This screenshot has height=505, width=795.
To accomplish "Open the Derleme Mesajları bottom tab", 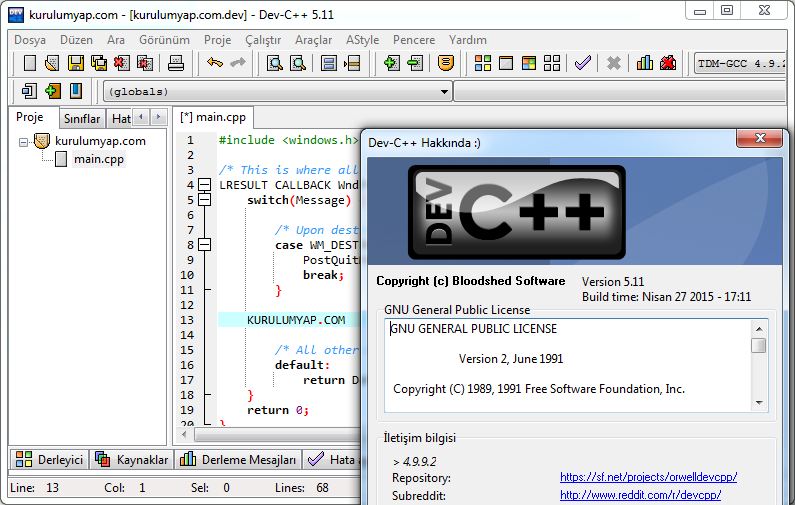I will pos(238,459).
